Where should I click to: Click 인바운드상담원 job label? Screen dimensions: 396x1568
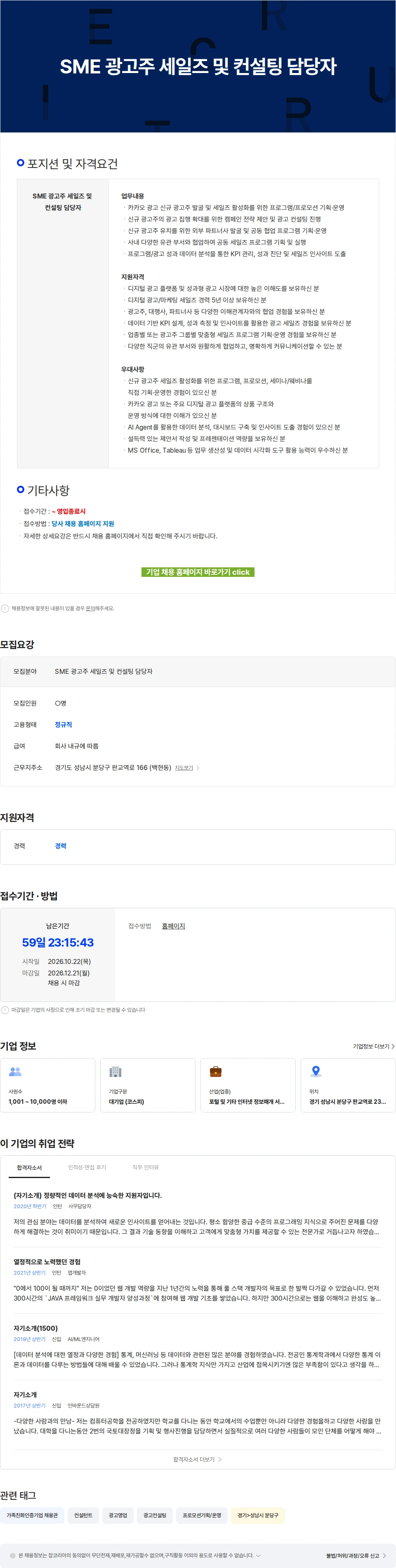coord(83,1405)
